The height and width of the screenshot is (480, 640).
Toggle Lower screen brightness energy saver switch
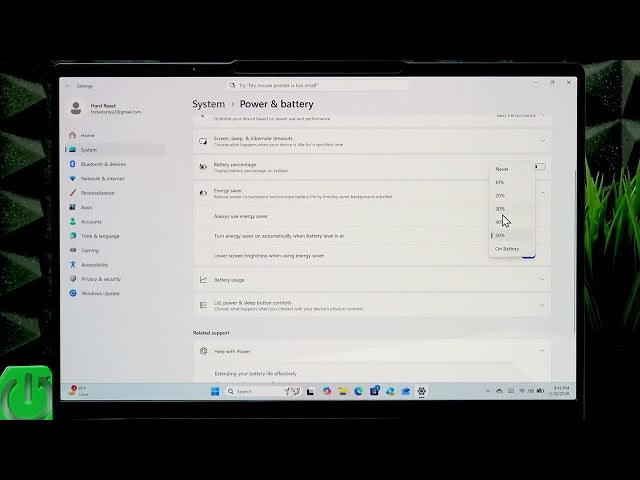tap(529, 256)
